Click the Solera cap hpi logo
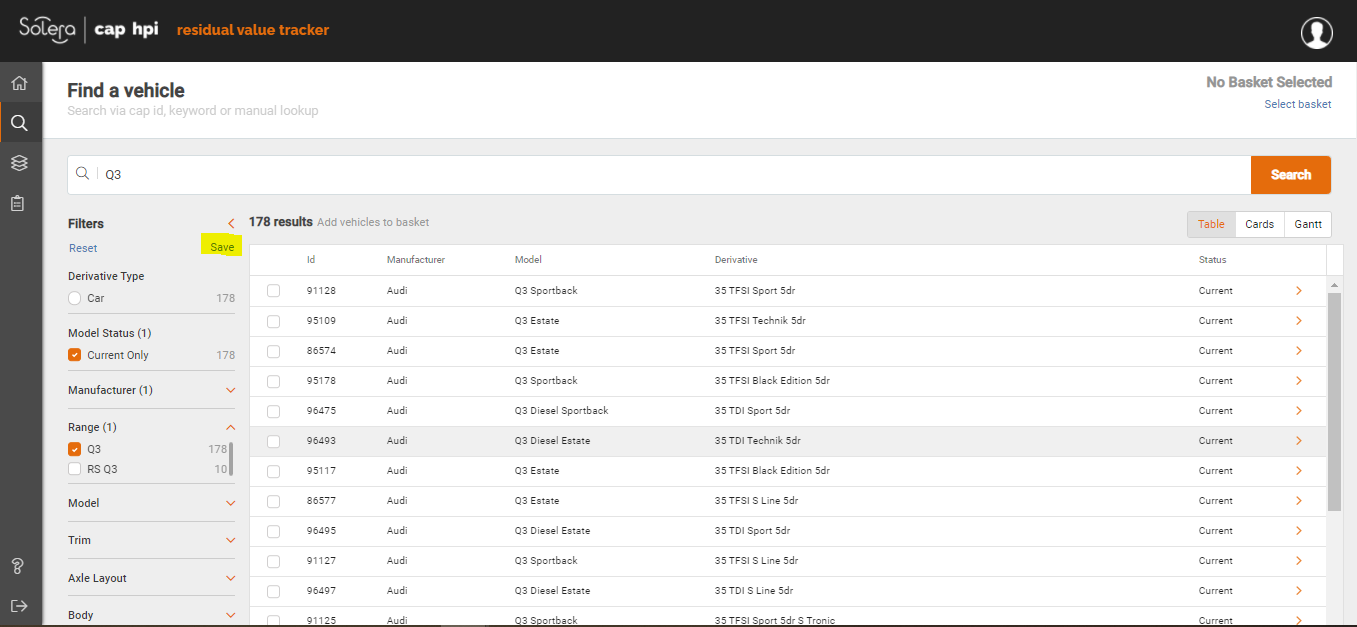Image resolution: width=1357 pixels, height=627 pixels. click(89, 29)
